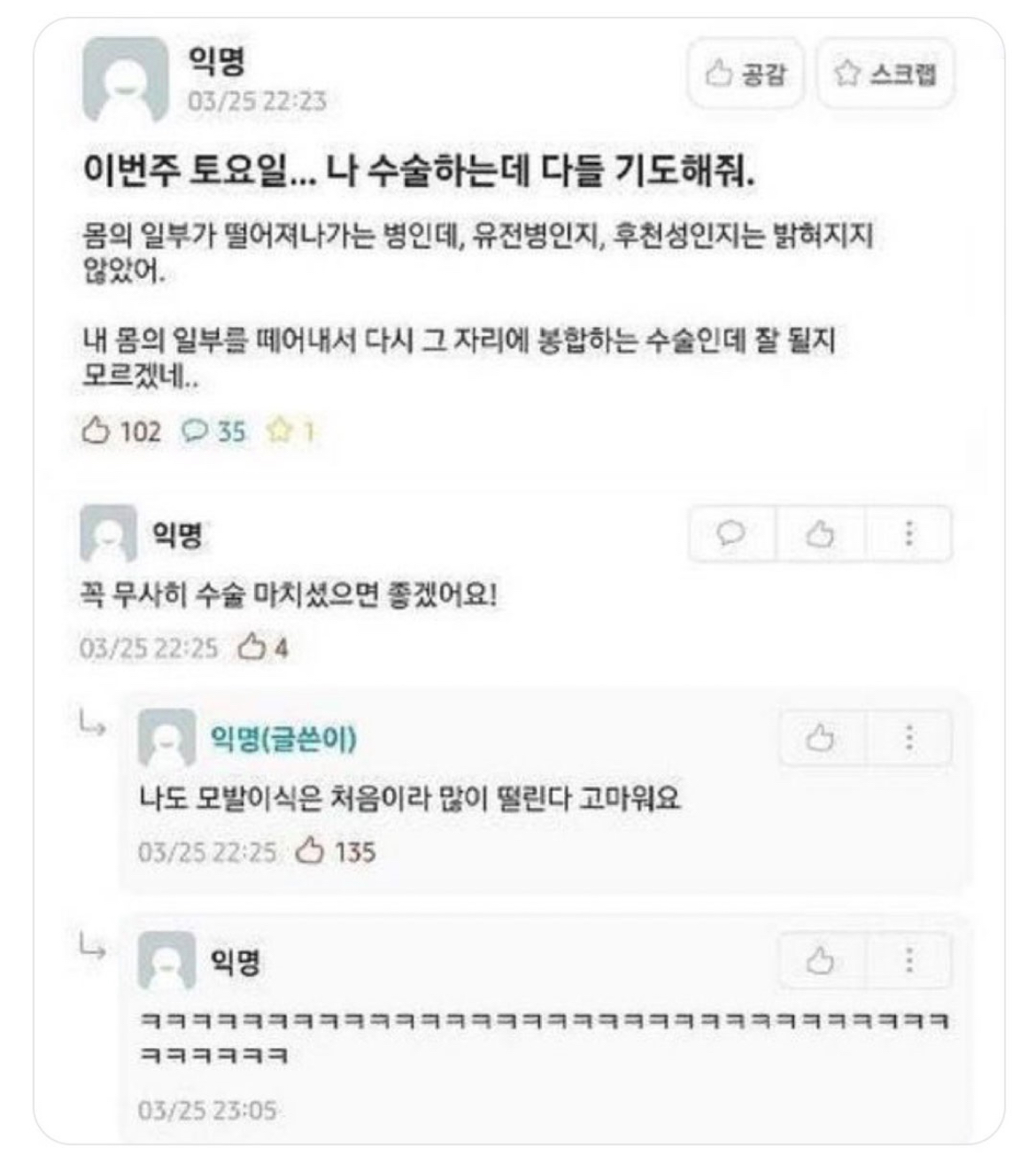Click the author reply avatar image

tap(166, 738)
